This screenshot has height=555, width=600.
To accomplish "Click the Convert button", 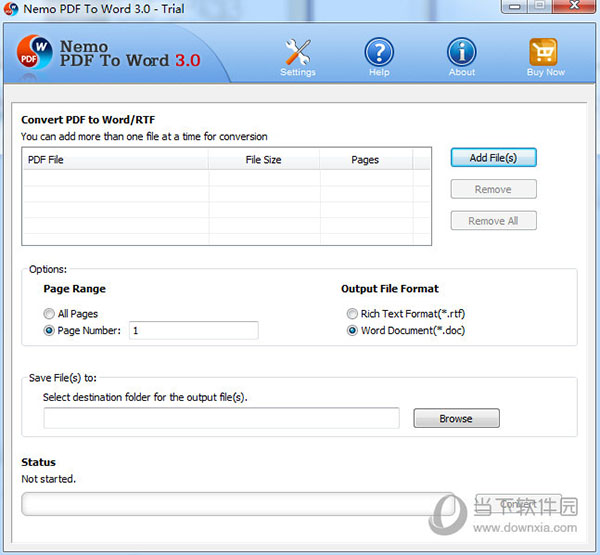I will (518, 504).
